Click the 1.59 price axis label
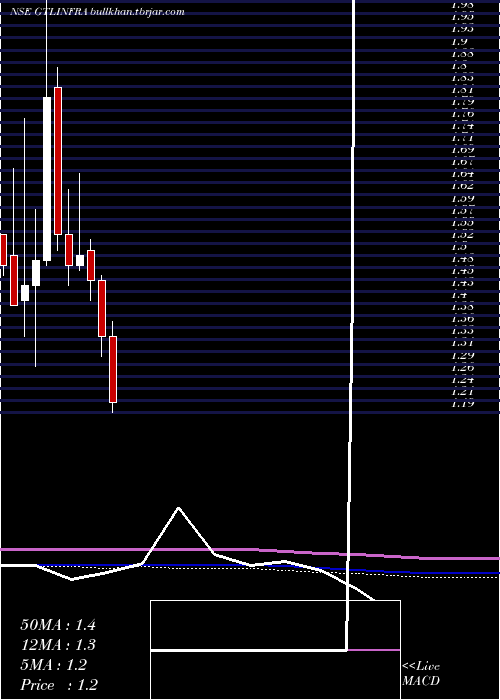The width and height of the screenshot is (500, 700). coord(462,198)
